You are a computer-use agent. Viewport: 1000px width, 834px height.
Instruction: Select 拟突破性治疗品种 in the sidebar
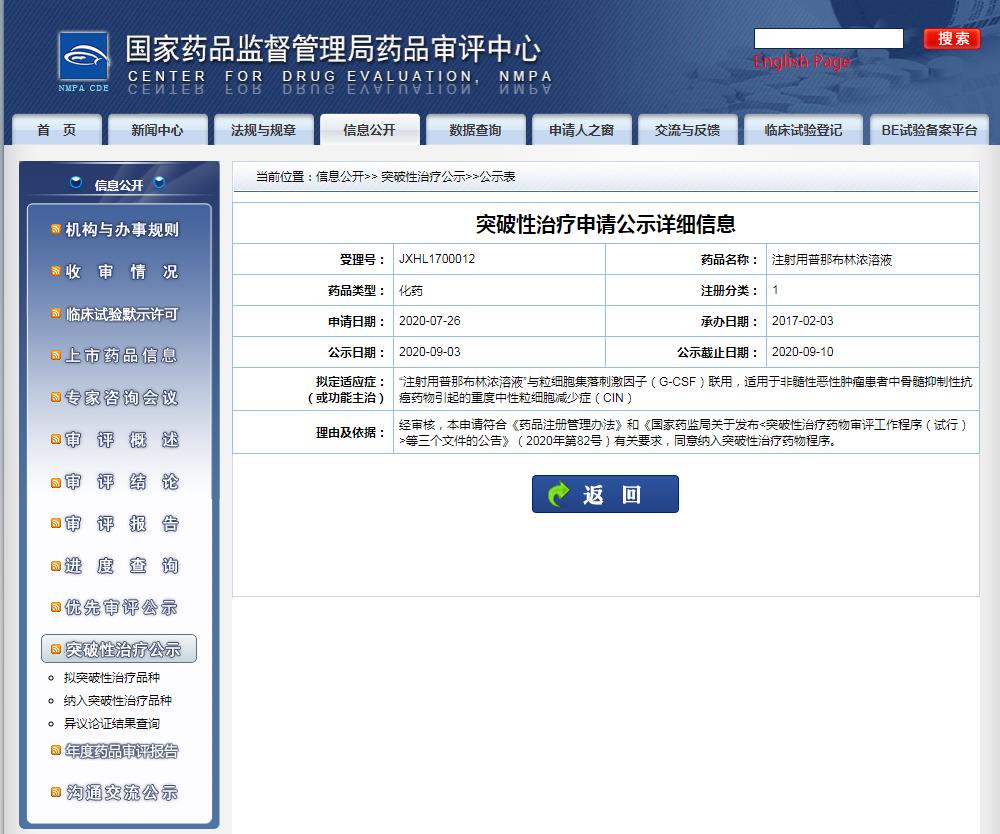(111, 678)
